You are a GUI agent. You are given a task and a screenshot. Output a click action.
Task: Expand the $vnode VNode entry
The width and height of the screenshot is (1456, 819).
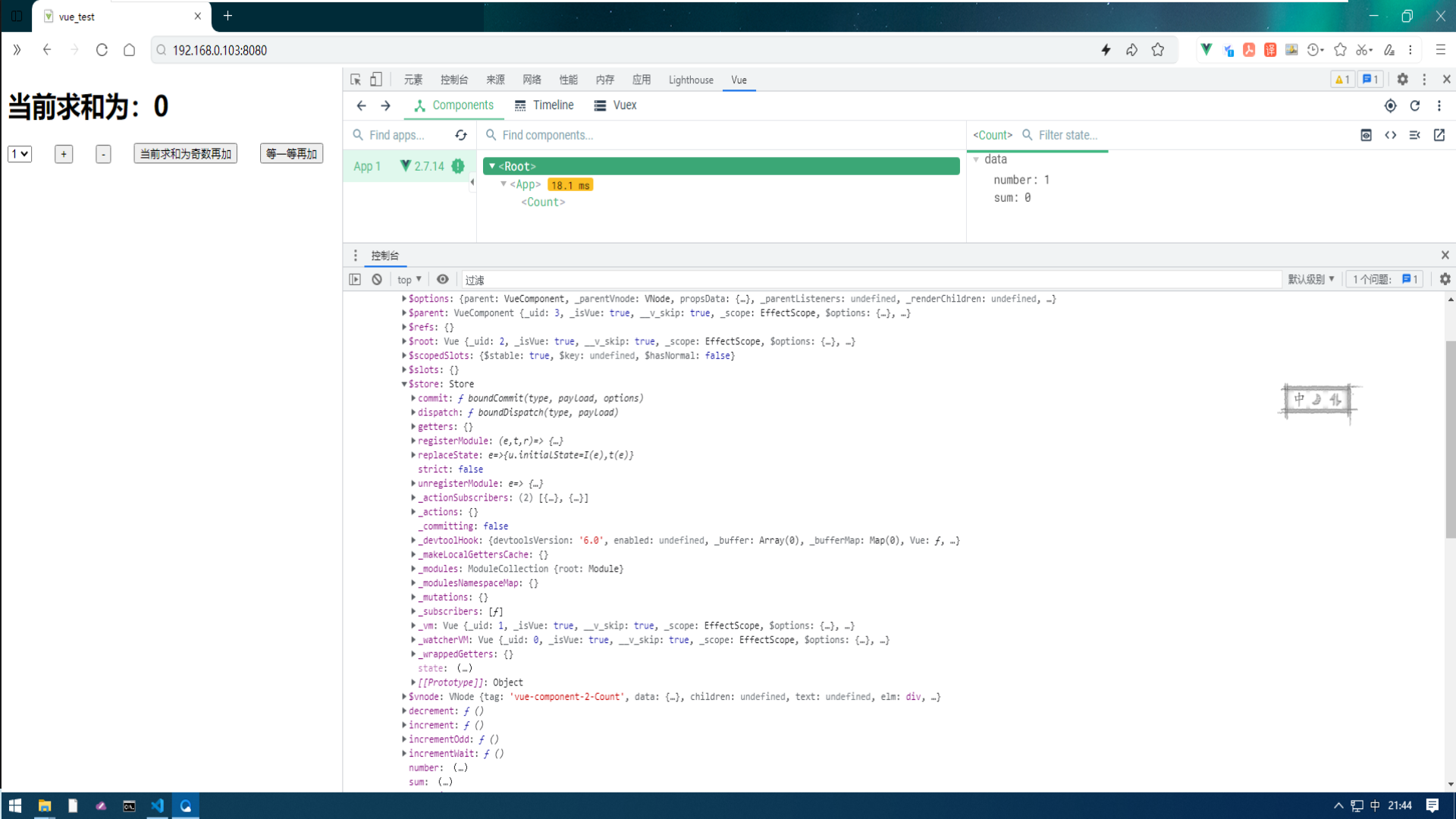coord(404,697)
